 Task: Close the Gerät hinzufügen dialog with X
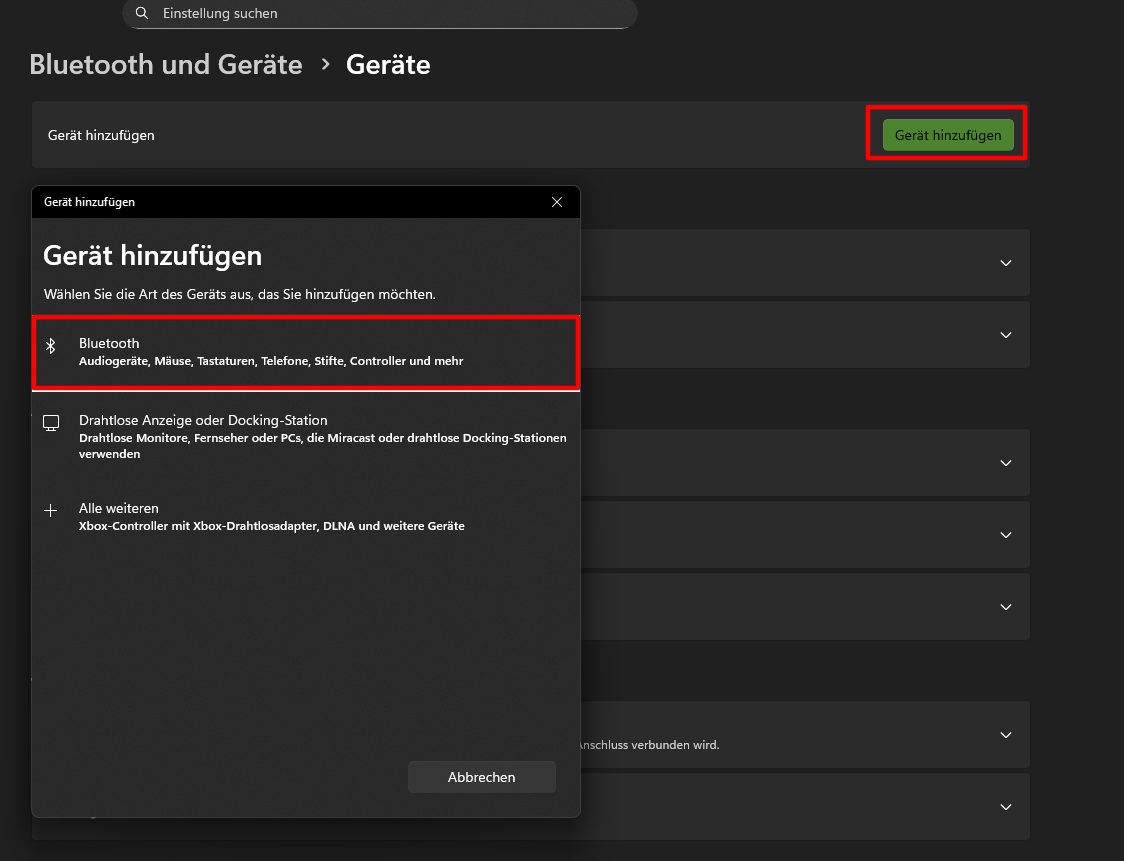click(557, 202)
